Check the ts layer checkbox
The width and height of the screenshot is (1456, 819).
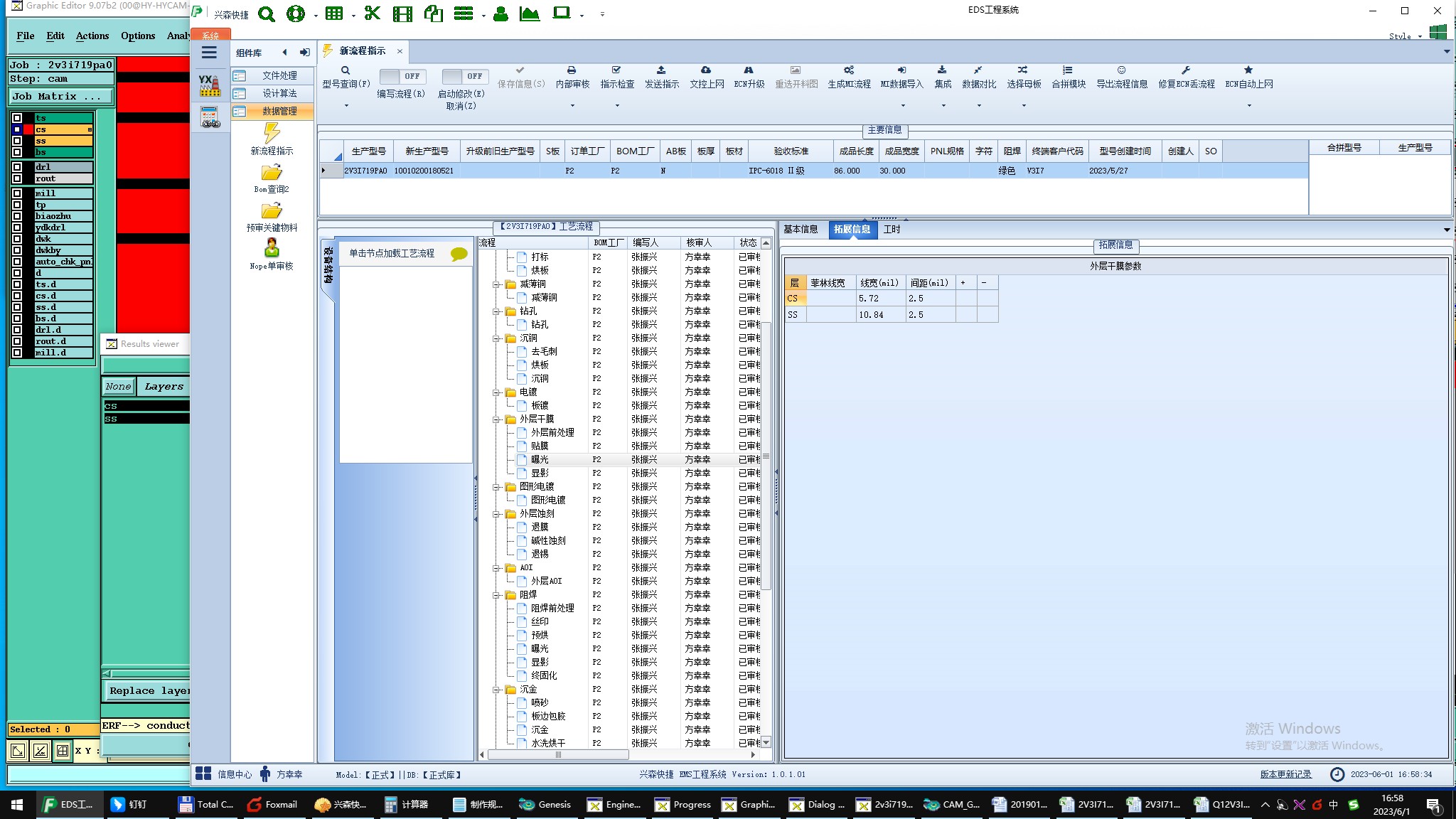click(17, 118)
